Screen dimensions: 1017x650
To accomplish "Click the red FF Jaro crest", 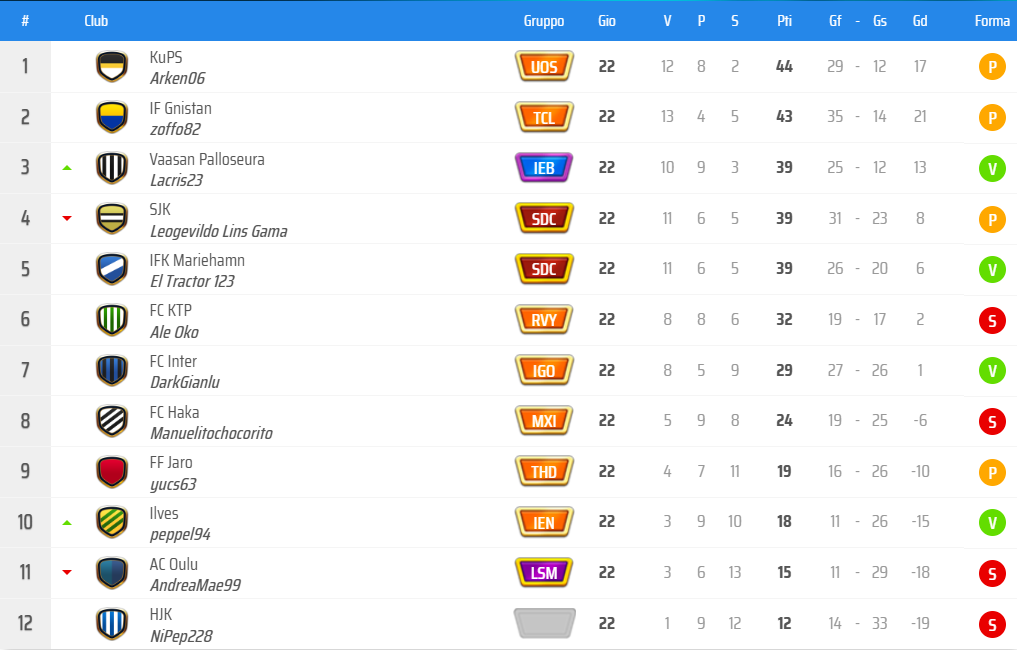I will pyautogui.click(x=111, y=471).
